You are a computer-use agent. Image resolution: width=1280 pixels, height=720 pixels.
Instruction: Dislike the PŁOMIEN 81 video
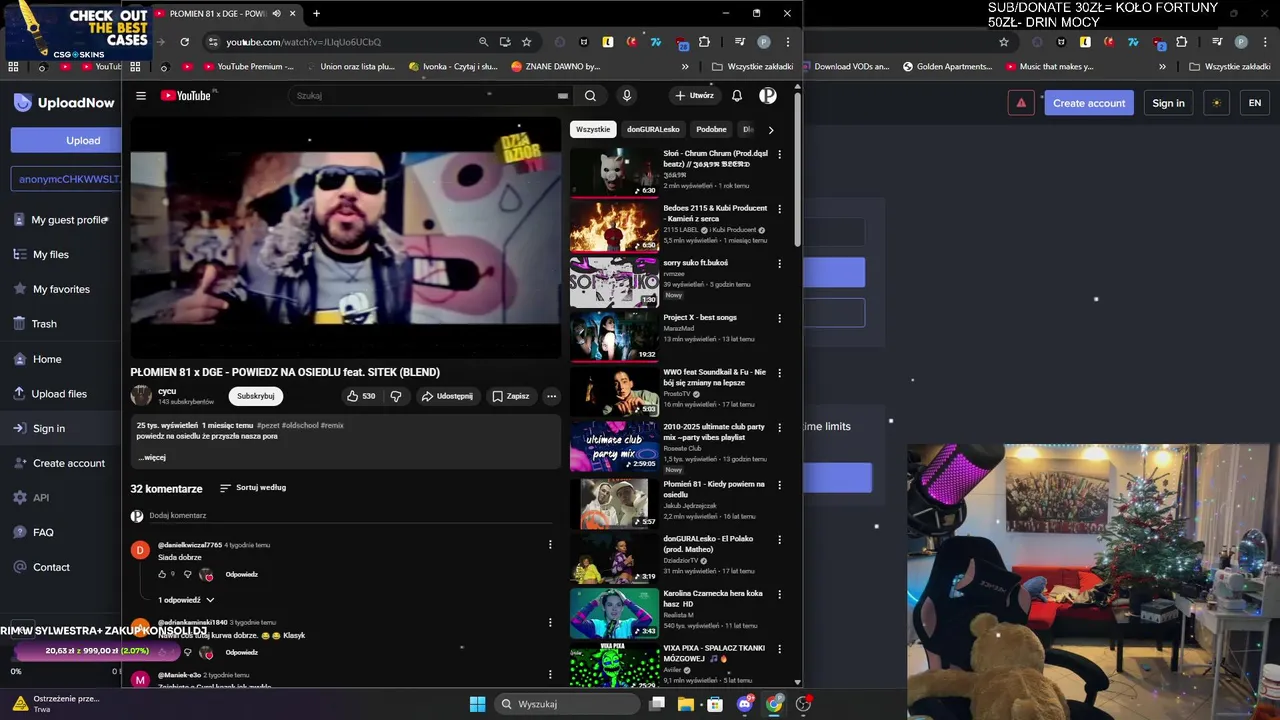pos(396,396)
